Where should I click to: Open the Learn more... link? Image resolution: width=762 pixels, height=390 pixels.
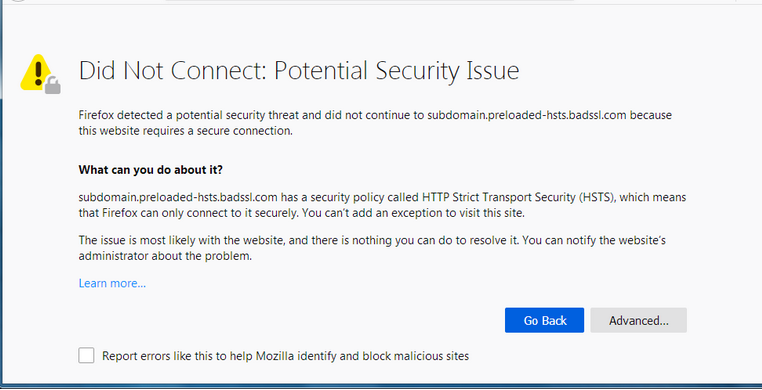click(112, 283)
